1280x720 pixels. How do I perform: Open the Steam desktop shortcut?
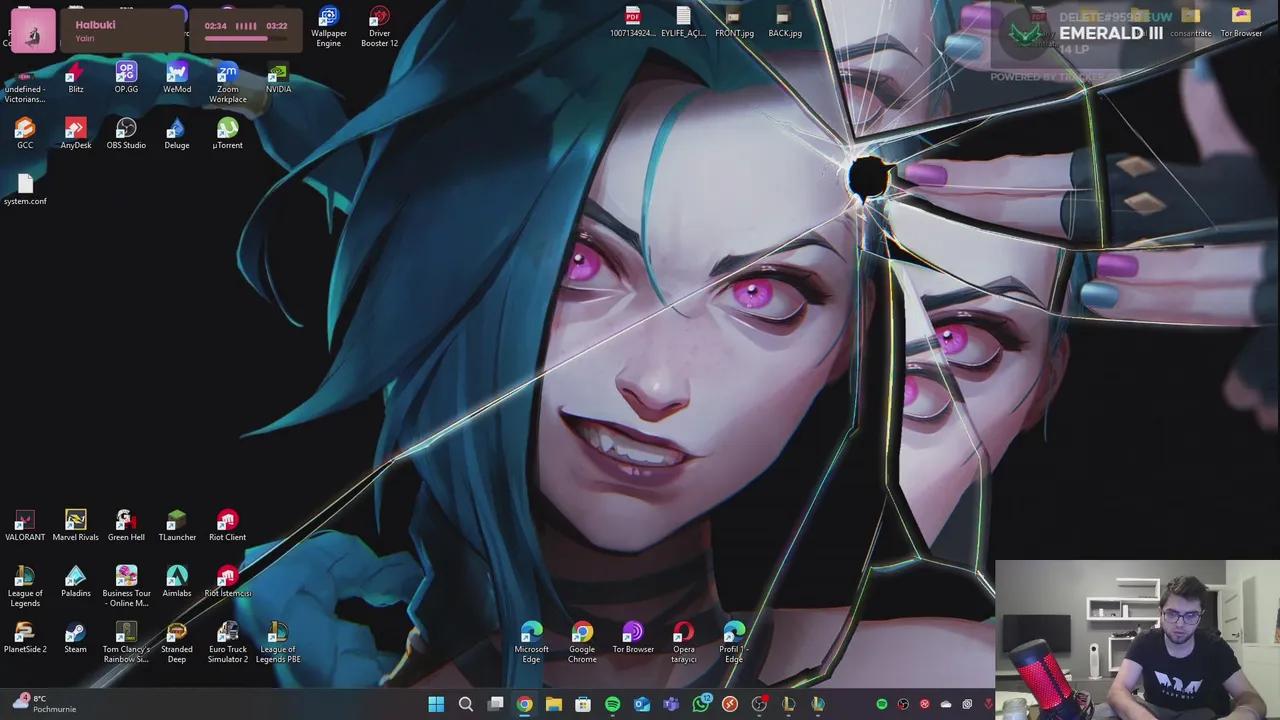[76, 638]
